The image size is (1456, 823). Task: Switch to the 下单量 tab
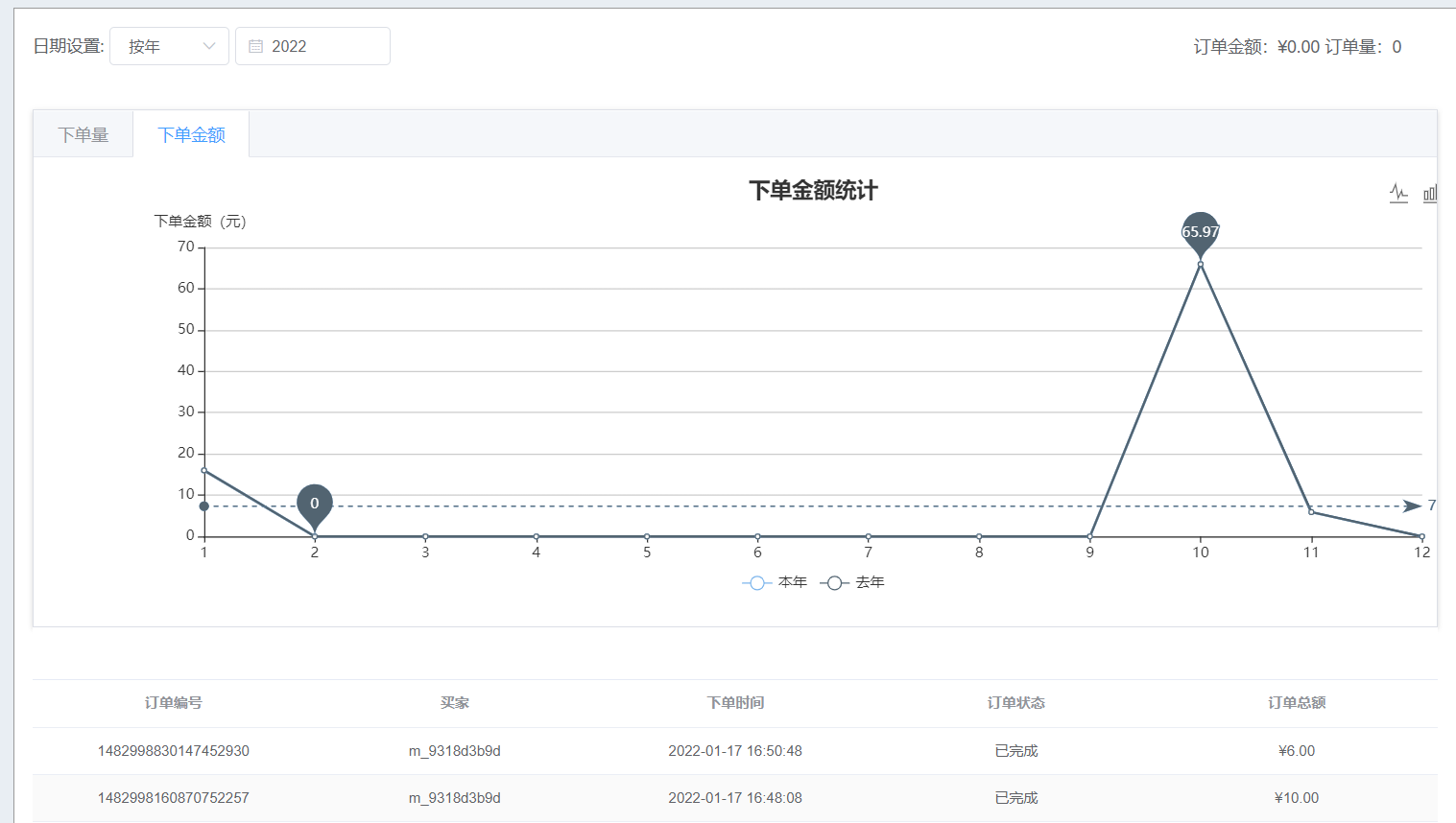[x=84, y=134]
